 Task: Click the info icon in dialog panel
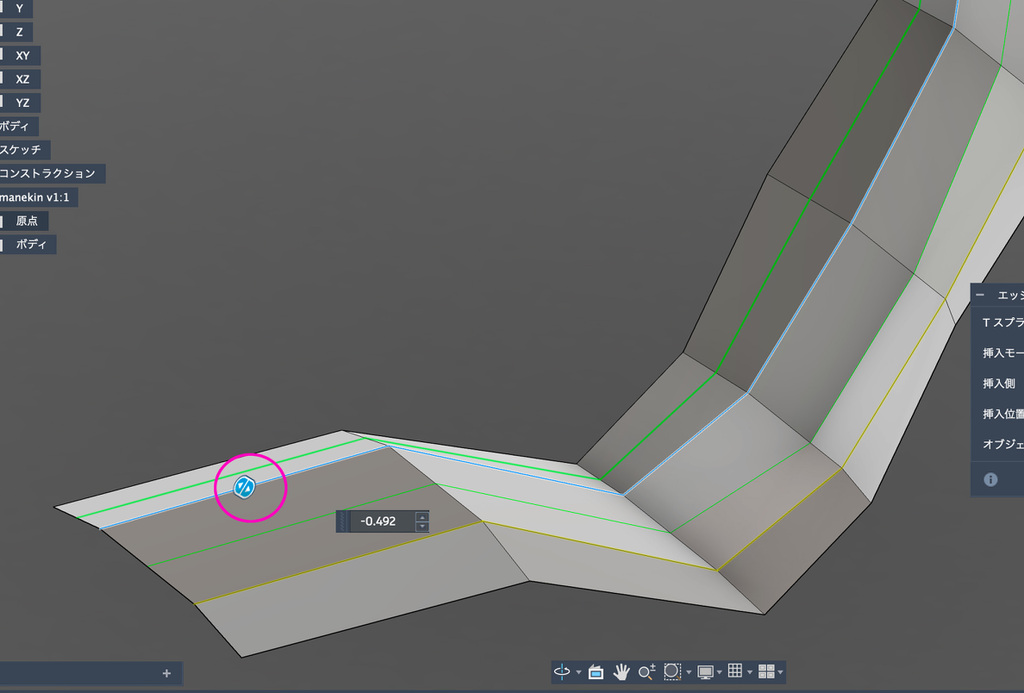point(991,480)
